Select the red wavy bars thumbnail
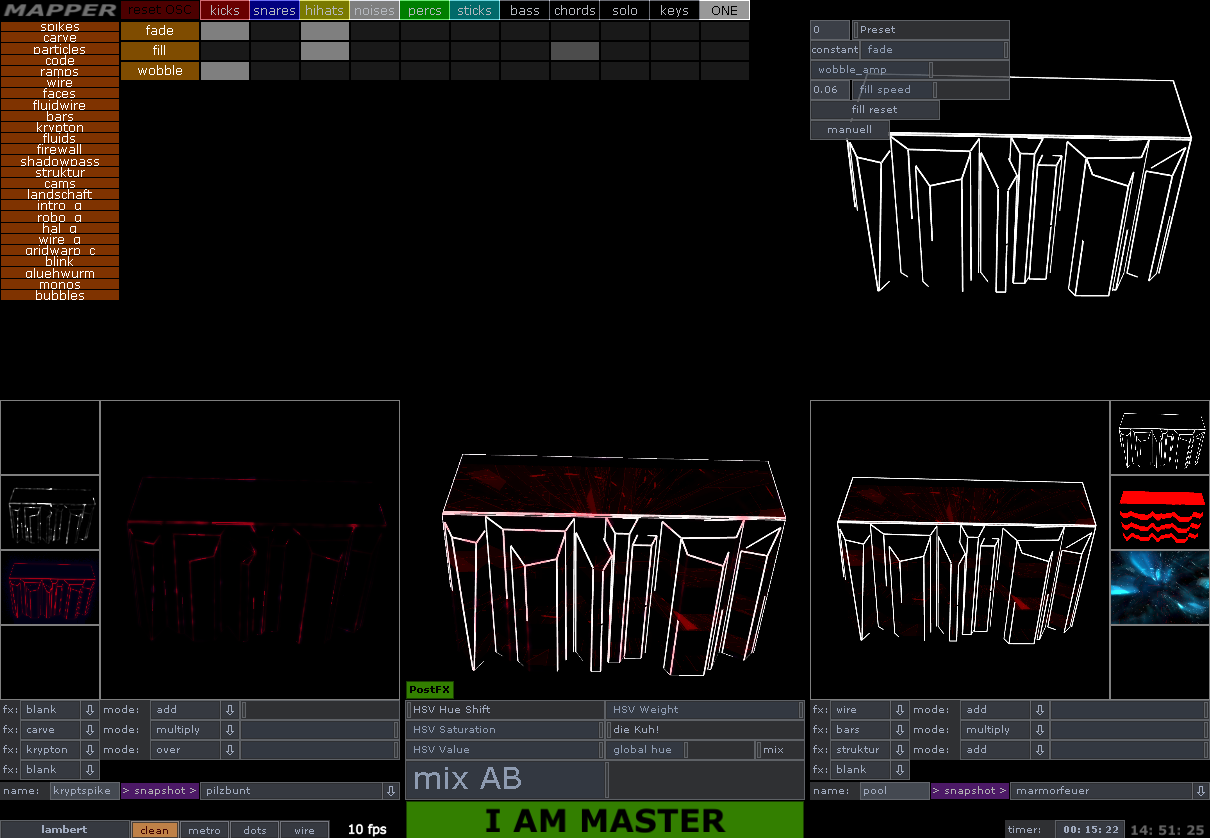This screenshot has width=1210, height=838. click(x=1160, y=512)
